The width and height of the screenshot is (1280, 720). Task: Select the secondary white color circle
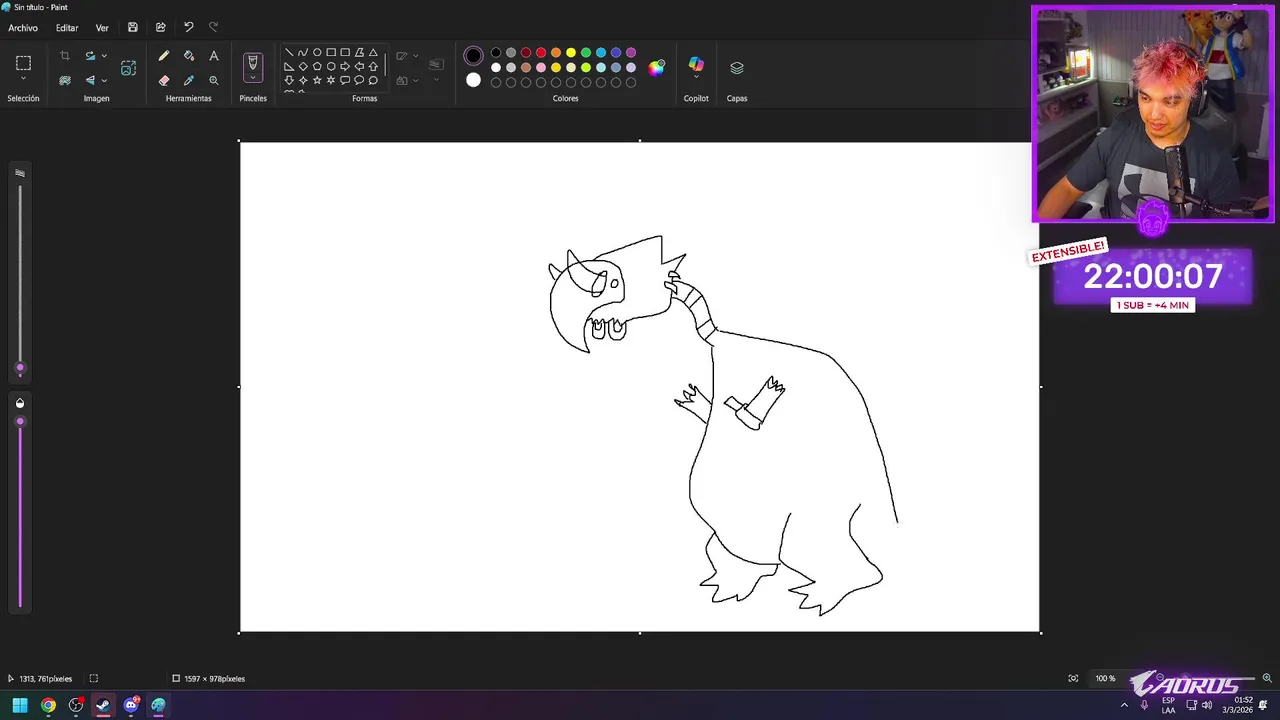point(474,80)
